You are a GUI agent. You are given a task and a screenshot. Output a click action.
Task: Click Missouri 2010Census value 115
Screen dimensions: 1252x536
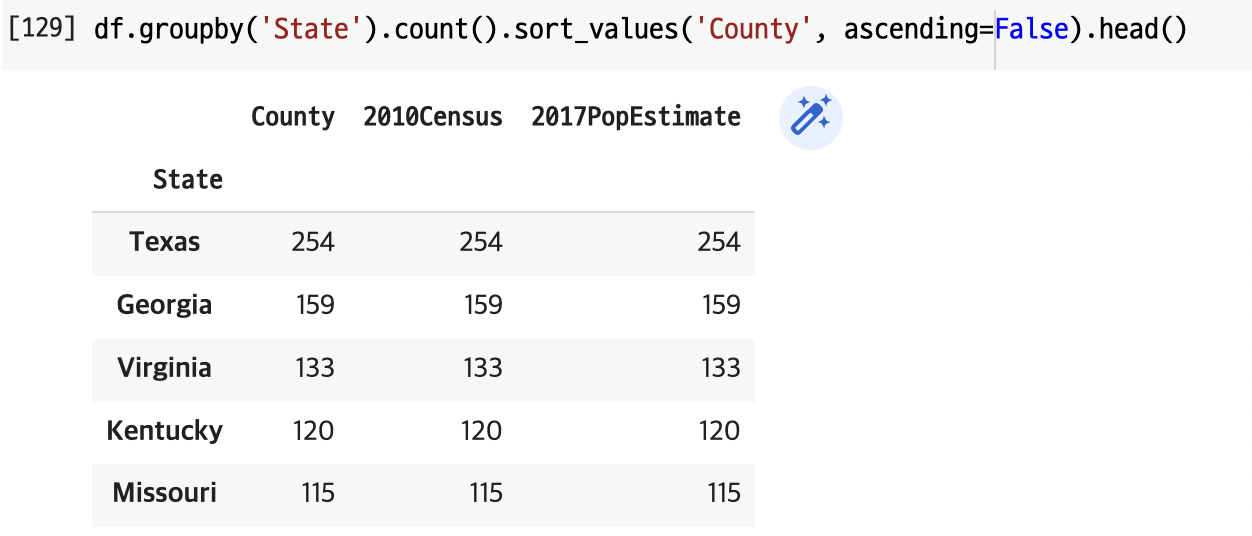pyautogui.click(x=486, y=493)
